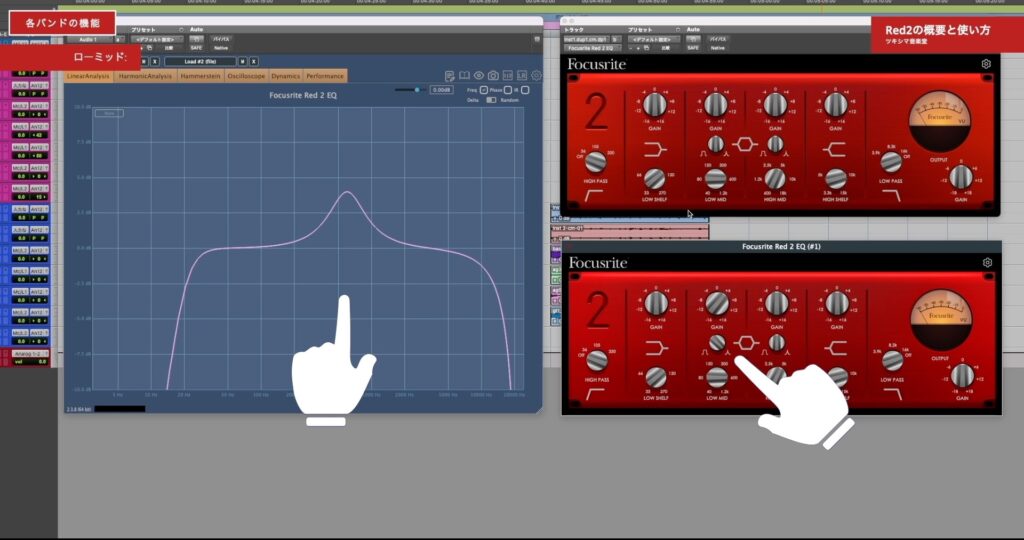Click automation enable icon under Auto in right plugin header
1024x540 pixels.
pos(693,39)
